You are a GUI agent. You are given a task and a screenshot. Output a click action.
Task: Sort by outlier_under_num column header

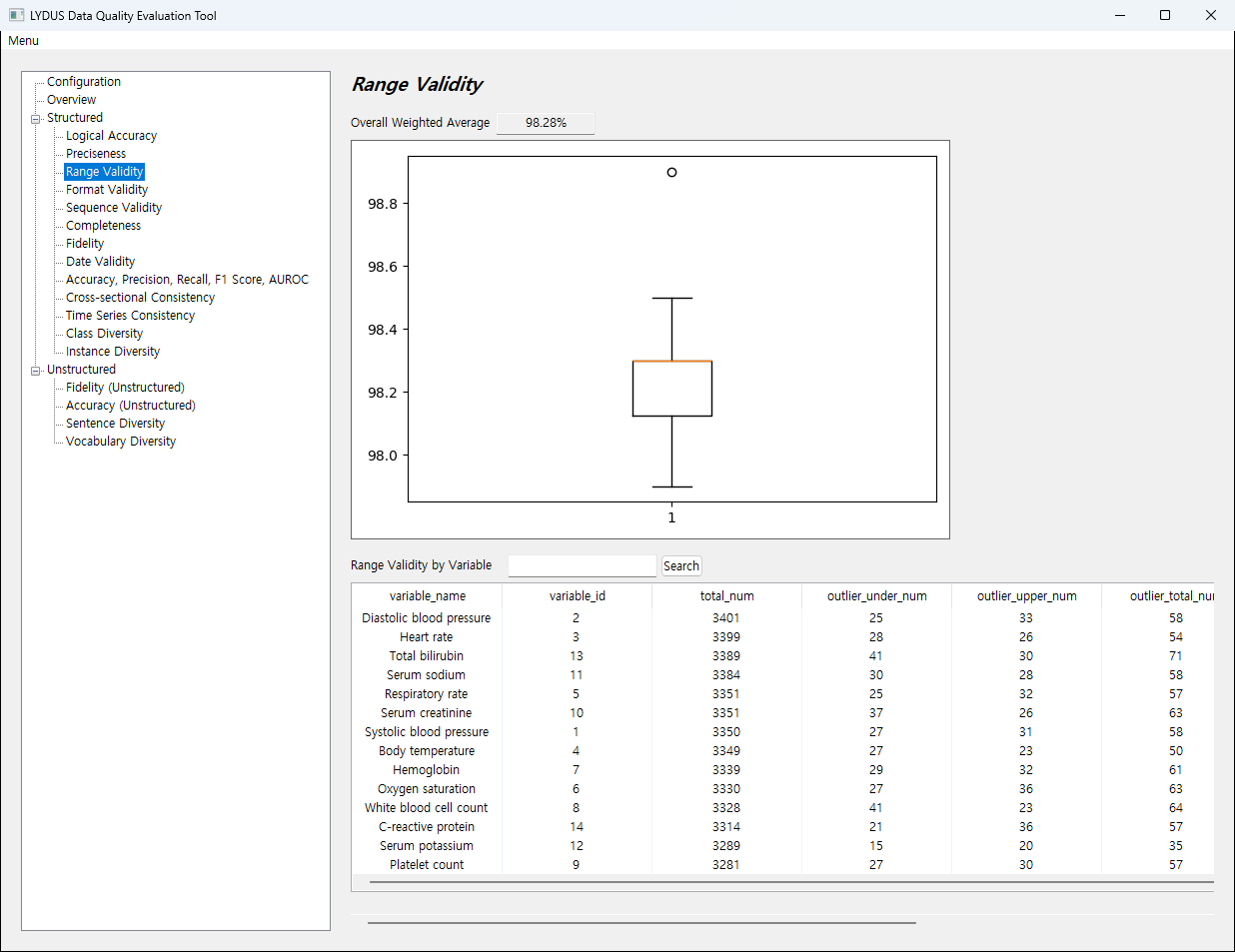pyautogui.click(x=877, y=596)
